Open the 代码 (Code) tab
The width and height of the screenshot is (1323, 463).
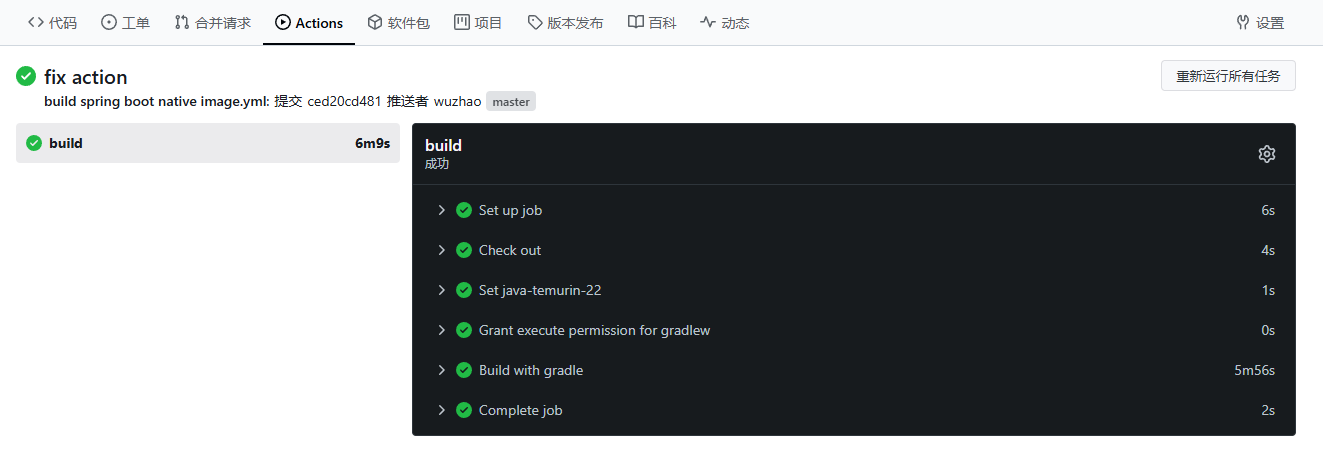click(x=52, y=22)
